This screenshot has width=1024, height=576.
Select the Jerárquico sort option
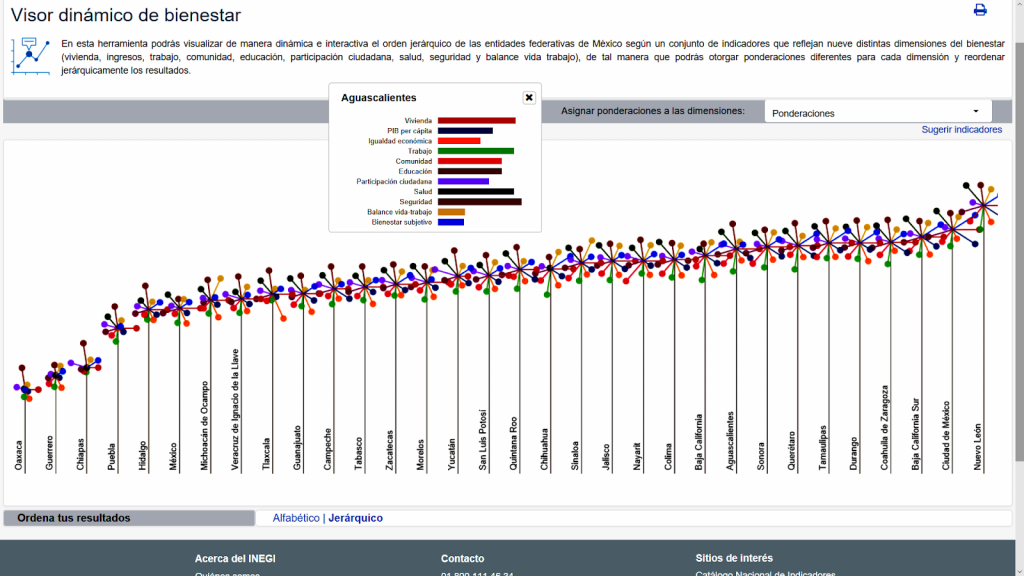point(355,518)
